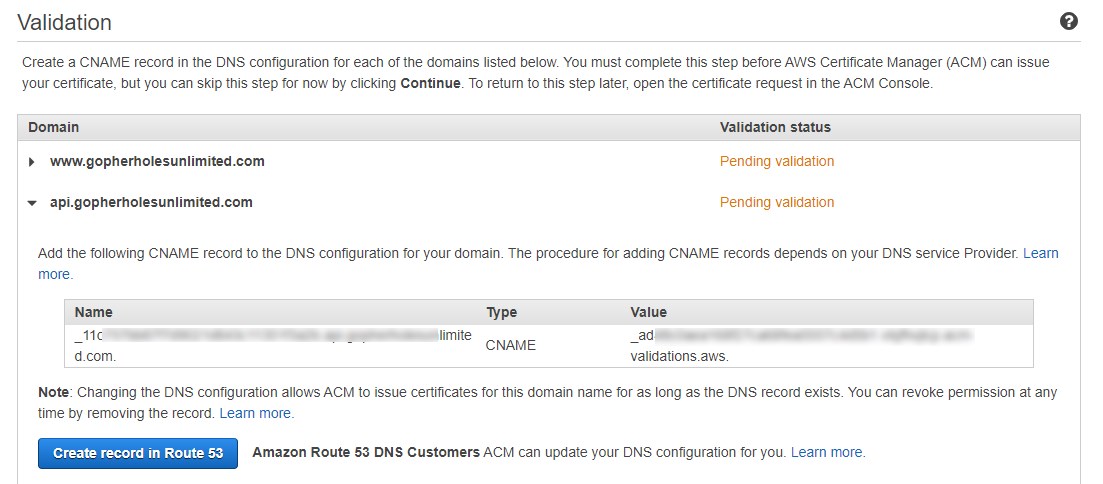Click the Validation page heading
The width and height of the screenshot is (1103, 484).
coord(65,22)
